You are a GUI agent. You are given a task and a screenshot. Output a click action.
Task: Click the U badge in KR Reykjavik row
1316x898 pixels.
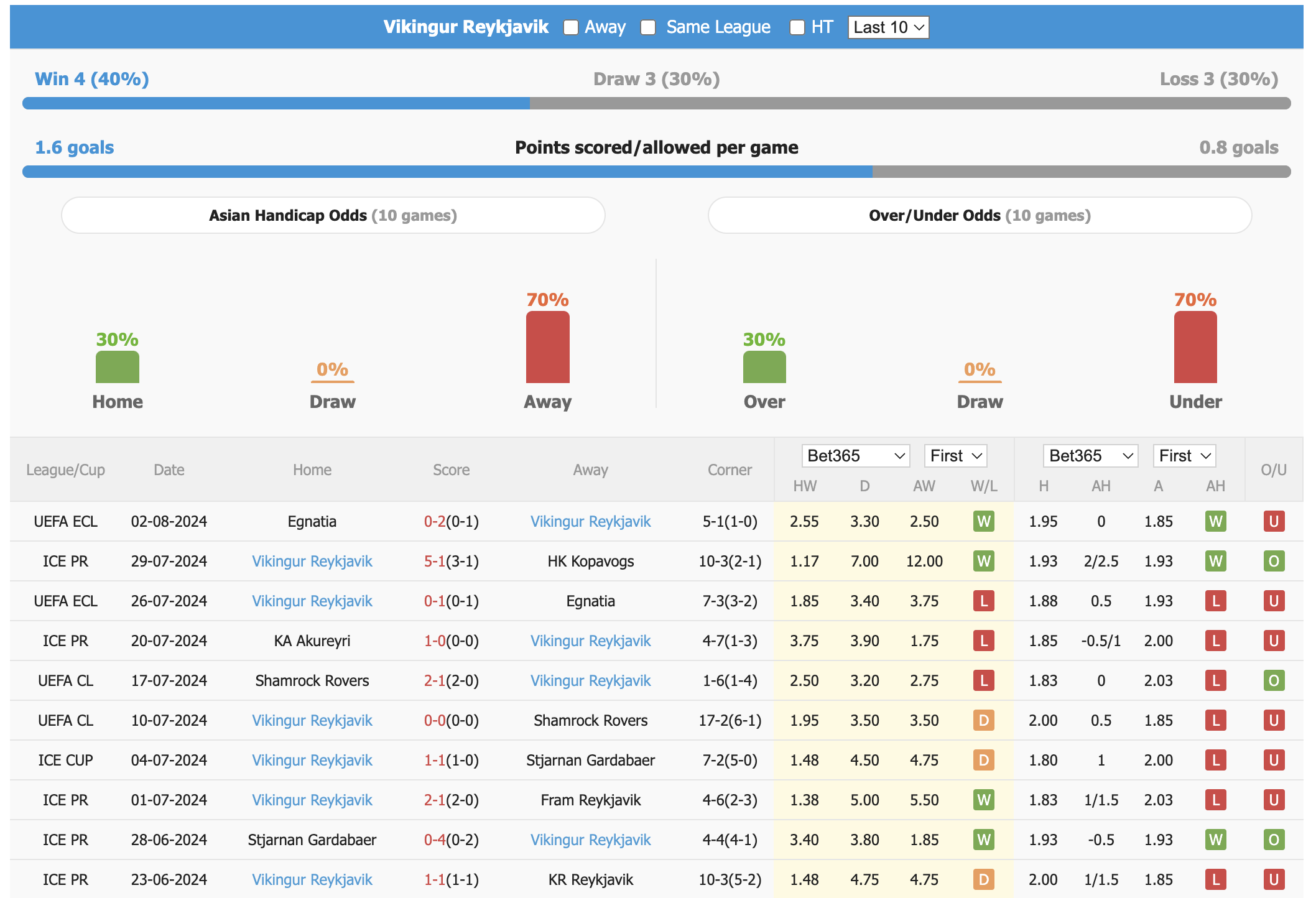click(x=1274, y=879)
